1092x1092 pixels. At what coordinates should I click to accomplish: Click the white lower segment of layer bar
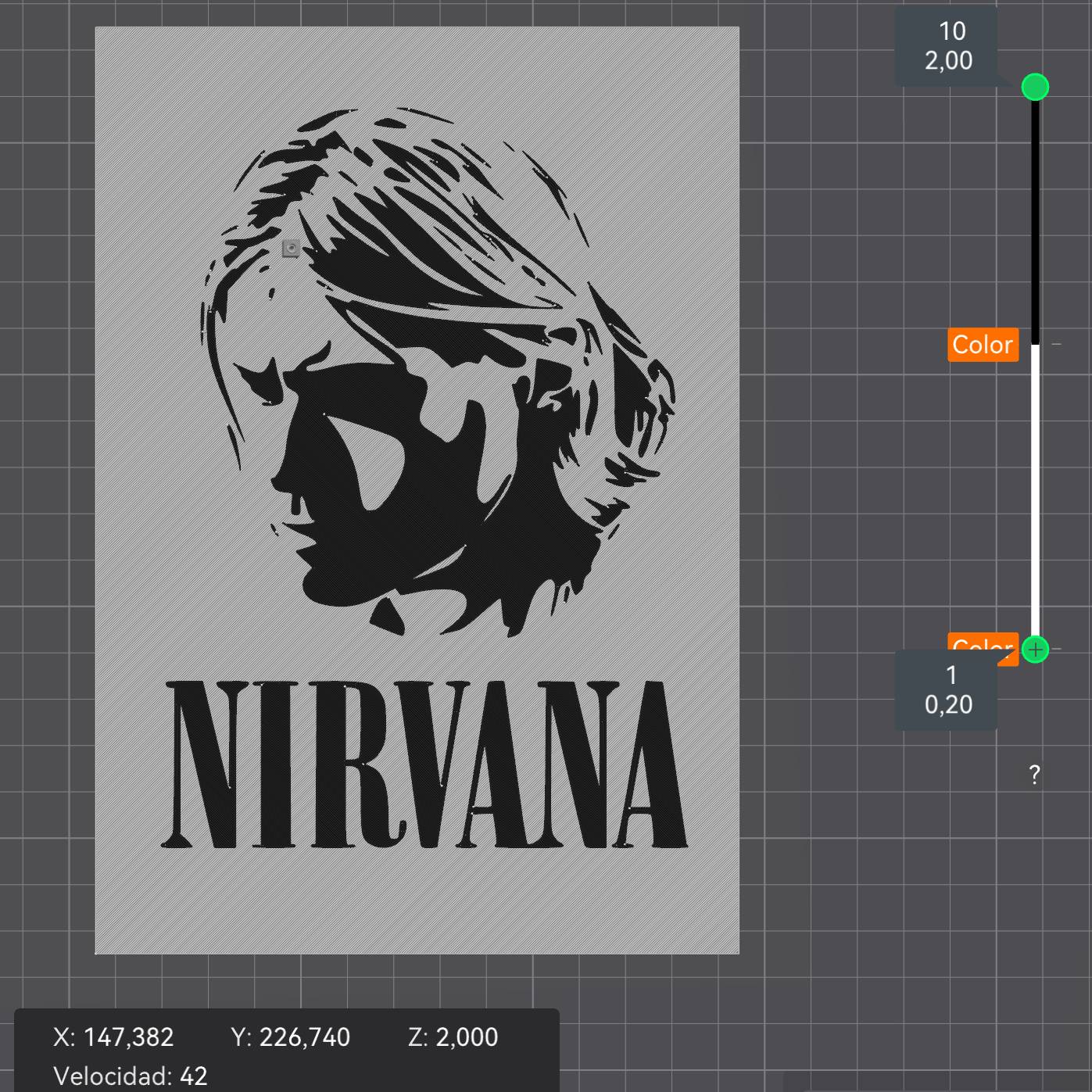[x=1035, y=490]
